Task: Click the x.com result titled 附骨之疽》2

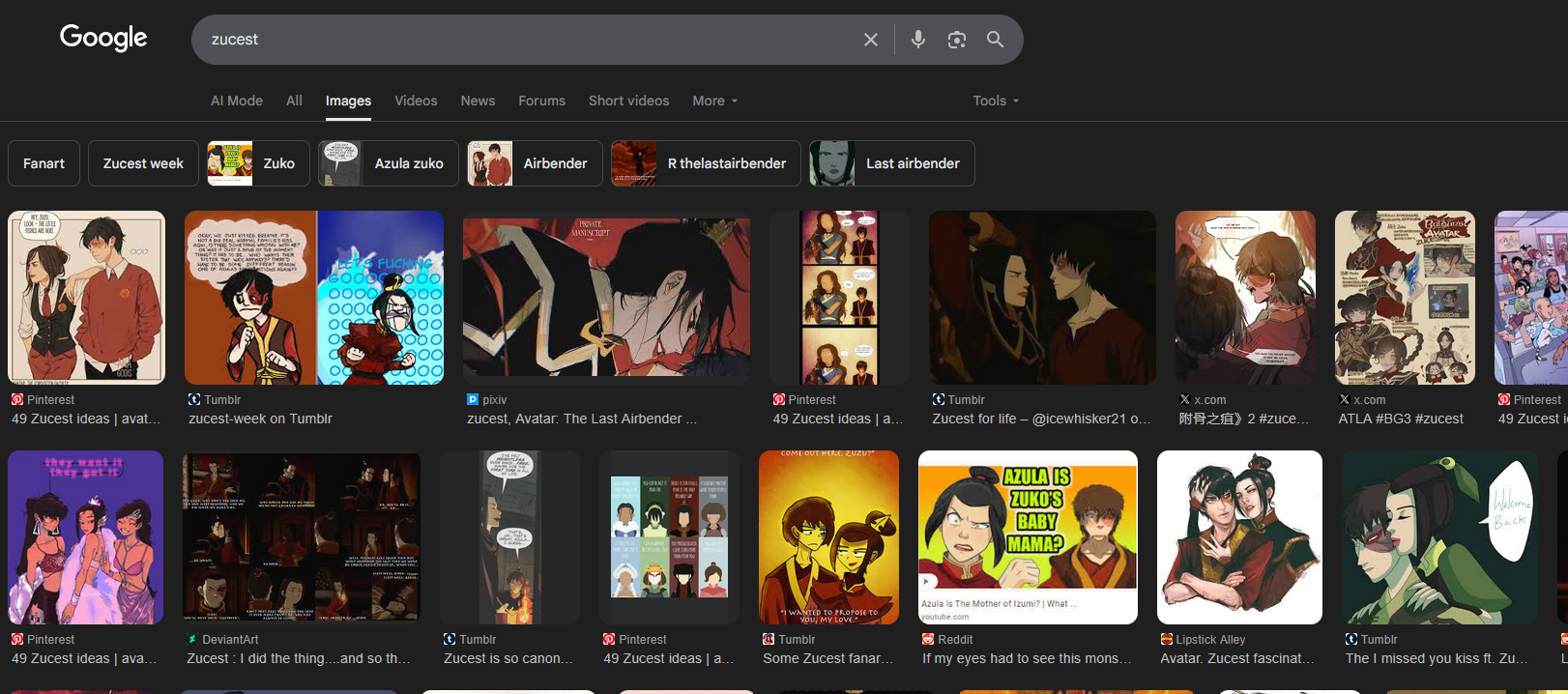Action: 1244,419
